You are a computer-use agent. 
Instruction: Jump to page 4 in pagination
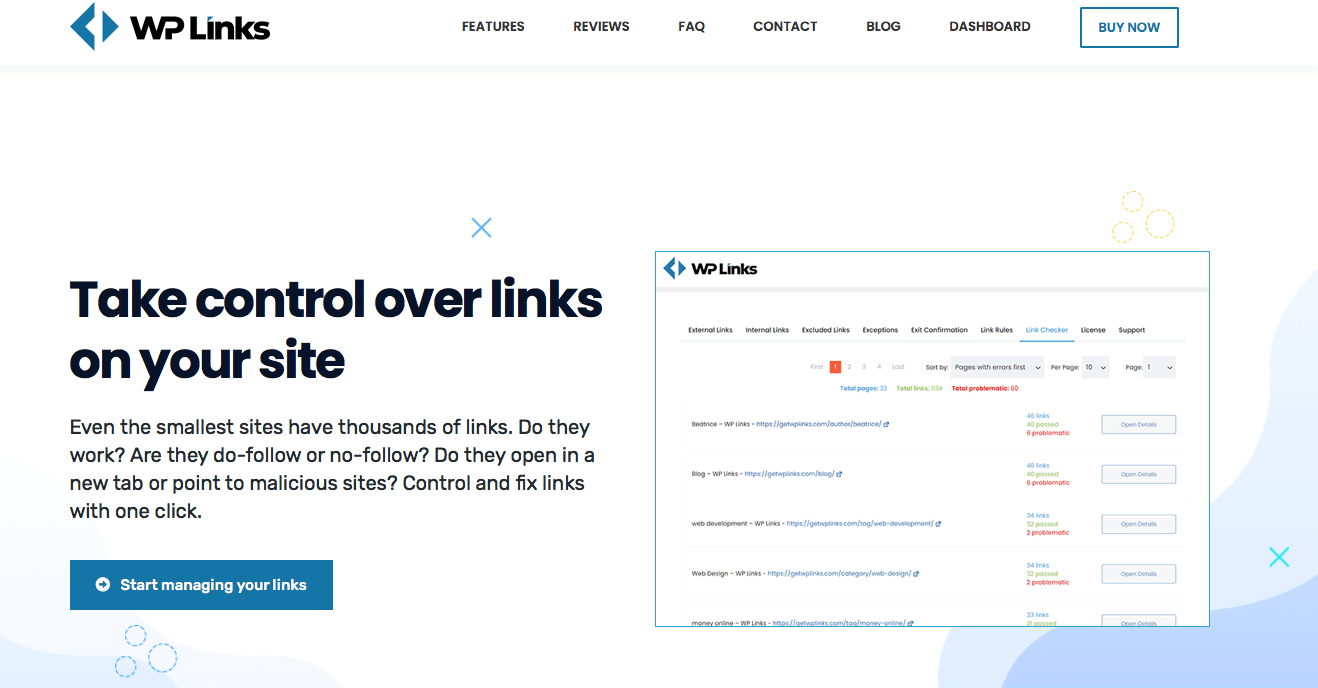(x=879, y=367)
